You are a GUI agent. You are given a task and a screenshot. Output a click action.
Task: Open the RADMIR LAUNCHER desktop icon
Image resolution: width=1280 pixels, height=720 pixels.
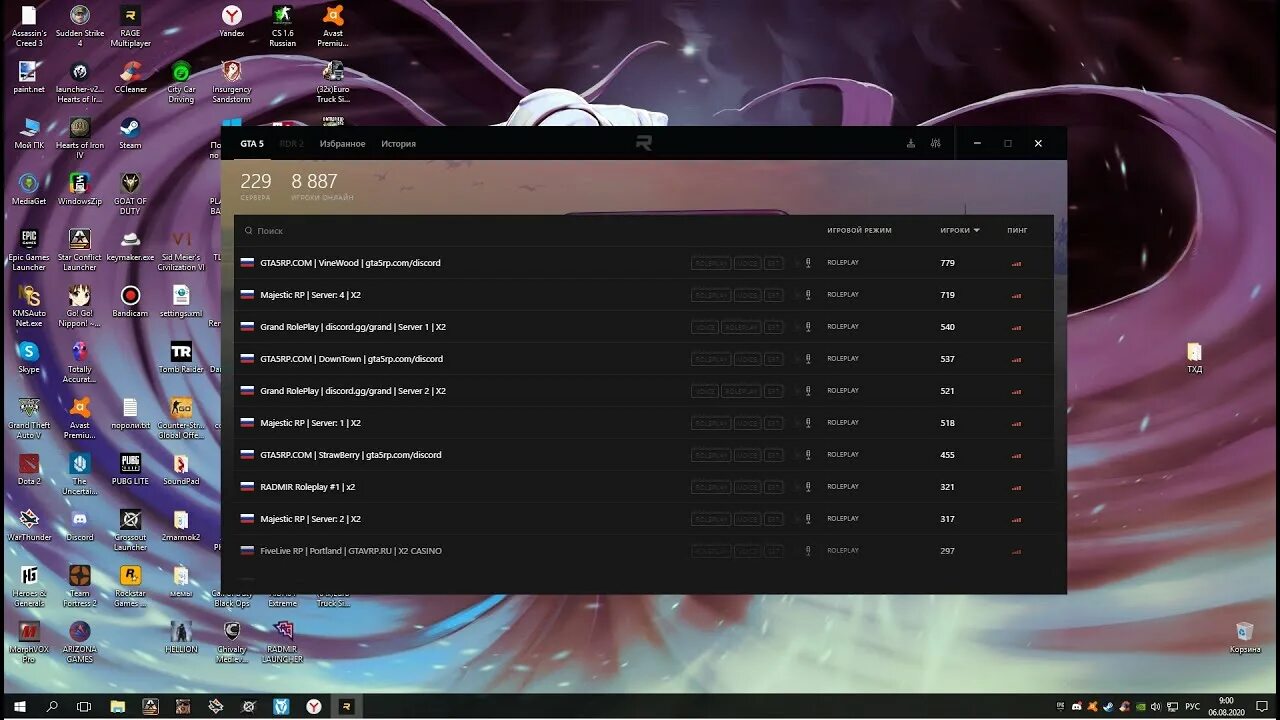(x=283, y=641)
